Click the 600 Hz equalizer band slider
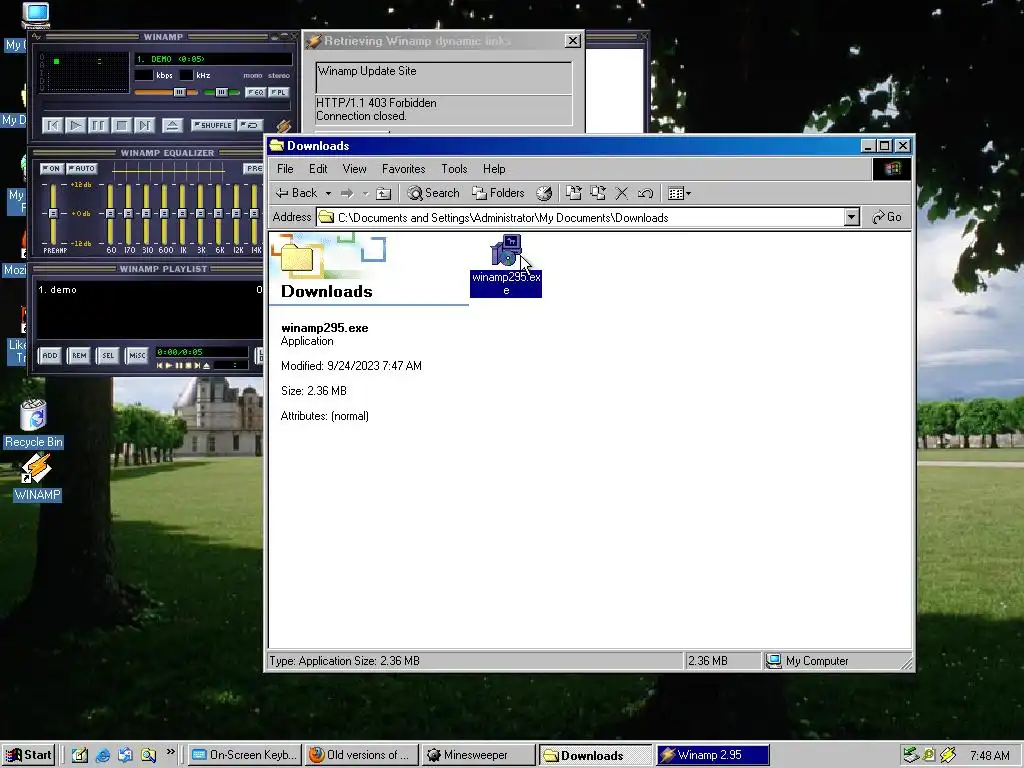This screenshot has height=768, width=1024. (x=165, y=214)
